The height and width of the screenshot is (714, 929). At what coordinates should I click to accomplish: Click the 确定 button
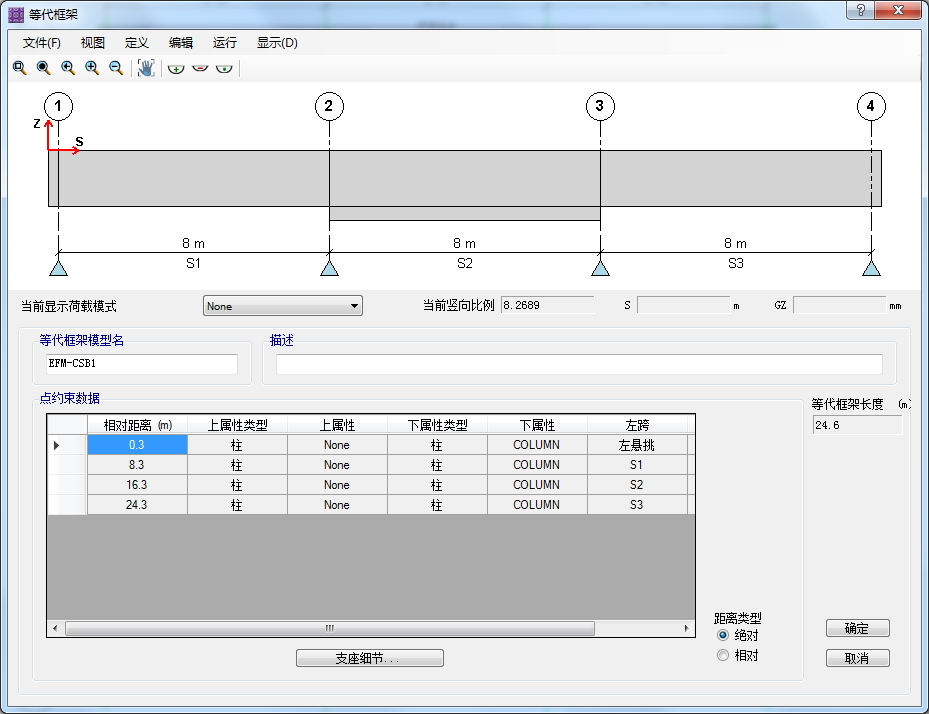(x=857, y=628)
